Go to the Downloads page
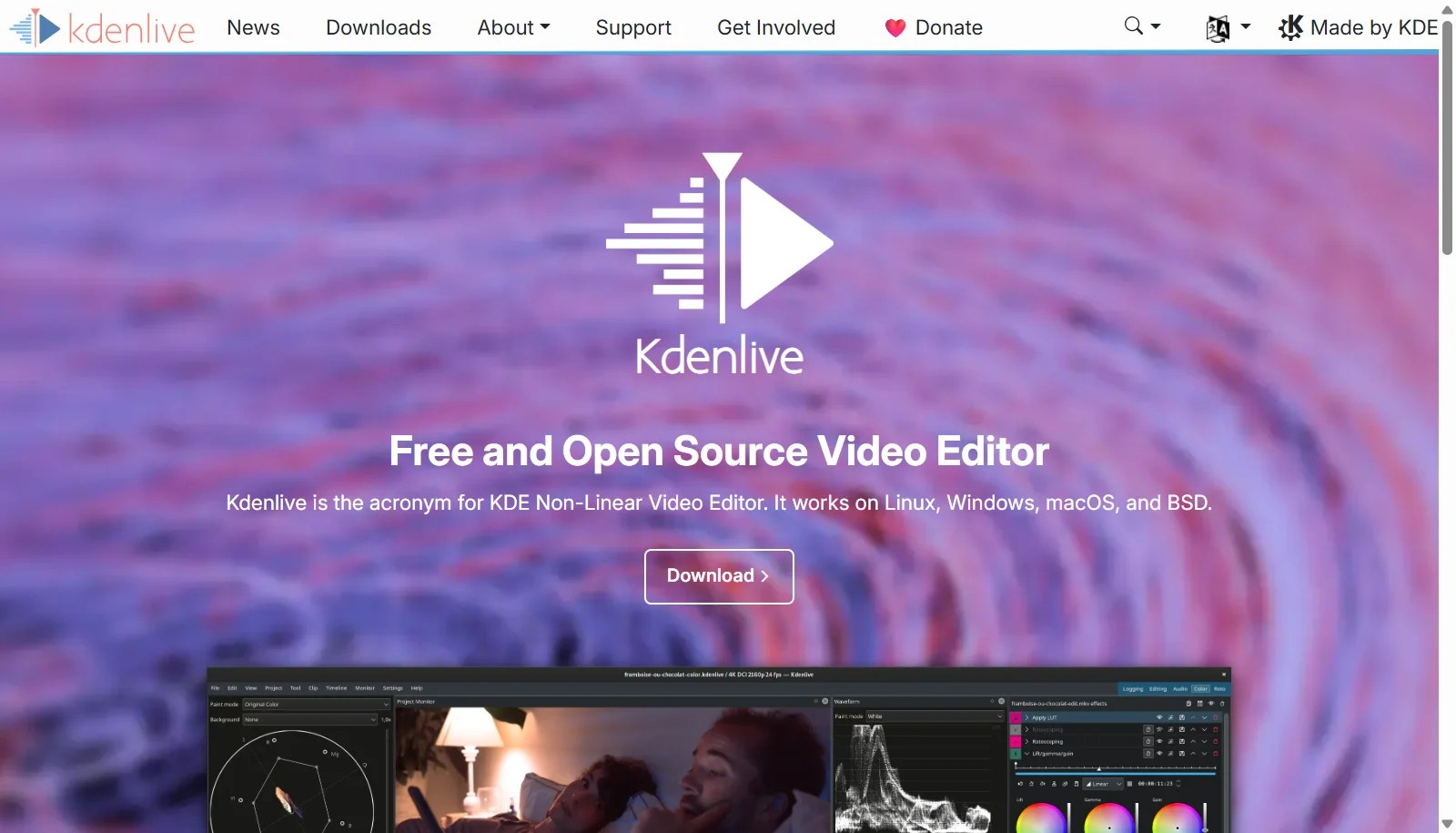Image resolution: width=1456 pixels, height=833 pixels. click(379, 27)
